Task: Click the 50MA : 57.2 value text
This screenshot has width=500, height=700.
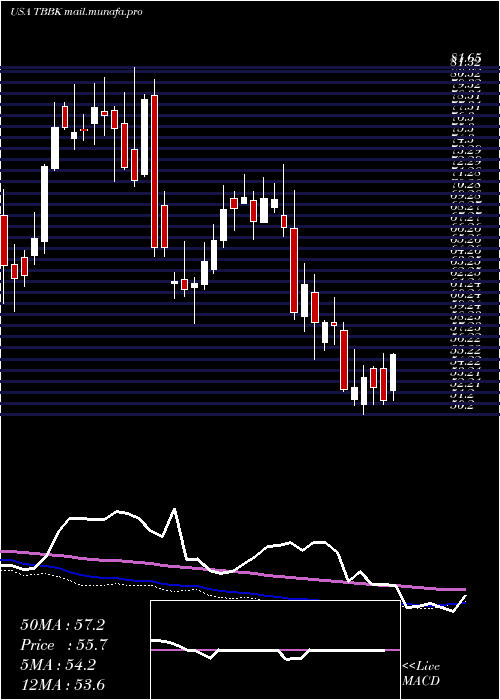Action: pyautogui.click(x=63, y=625)
